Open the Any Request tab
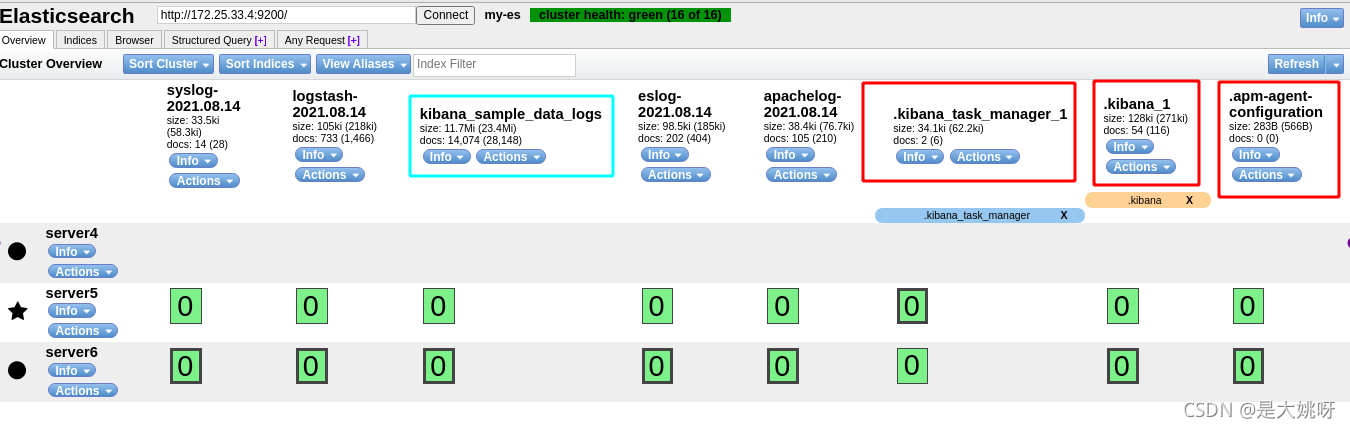Image resolution: width=1350 pixels, height=428 pixels. [x=322, y=40]
